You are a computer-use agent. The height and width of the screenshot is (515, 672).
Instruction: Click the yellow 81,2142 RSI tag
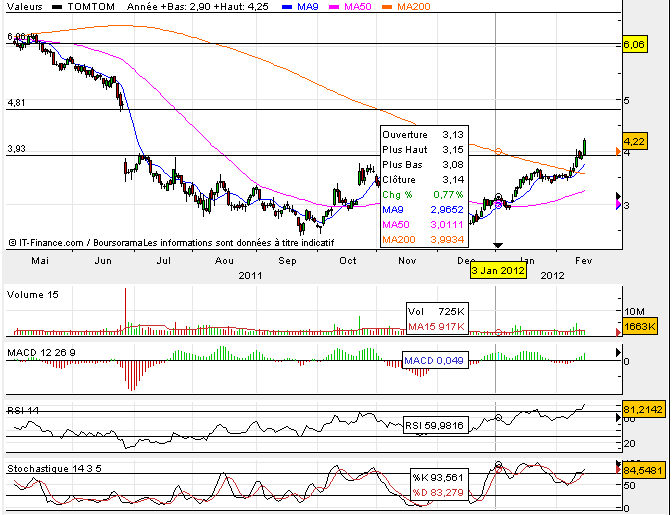coord(643,410)
